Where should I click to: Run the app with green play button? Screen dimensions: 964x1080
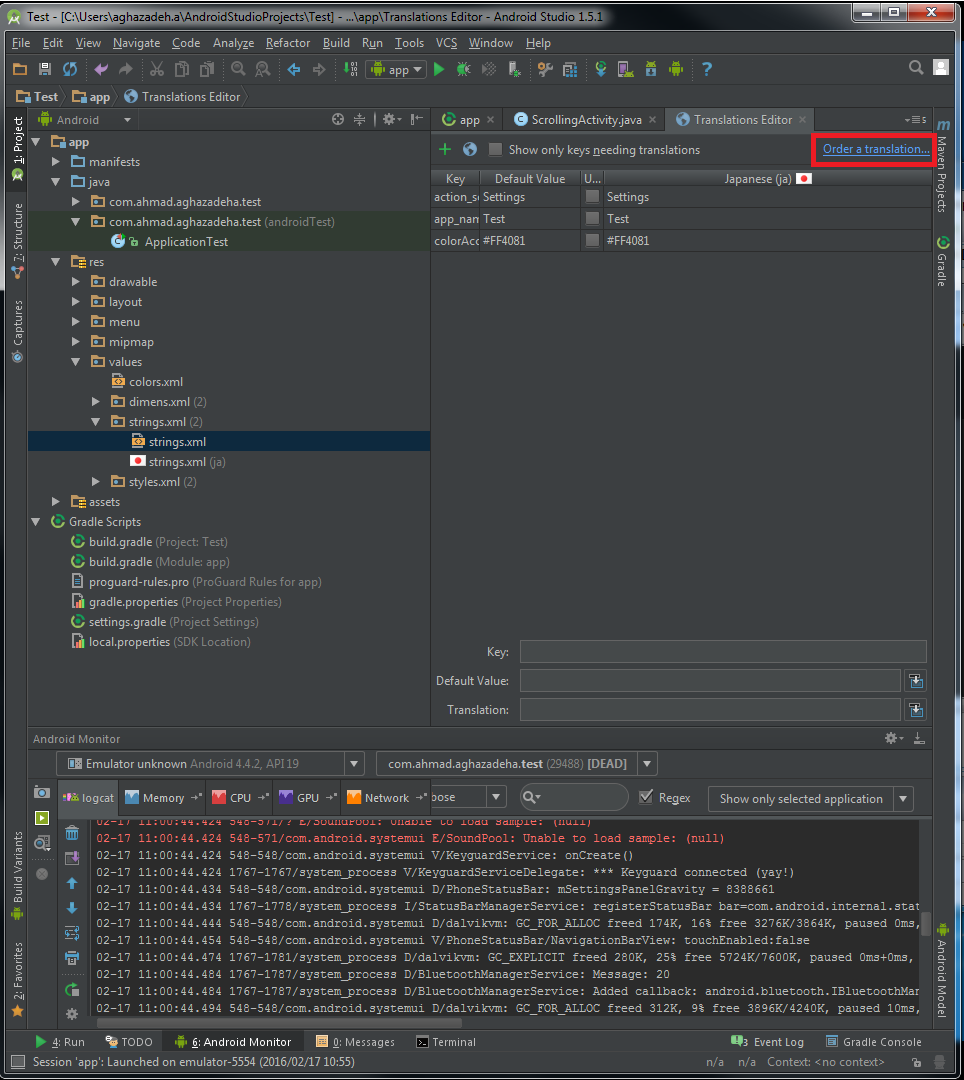click(x=439, y=69)
